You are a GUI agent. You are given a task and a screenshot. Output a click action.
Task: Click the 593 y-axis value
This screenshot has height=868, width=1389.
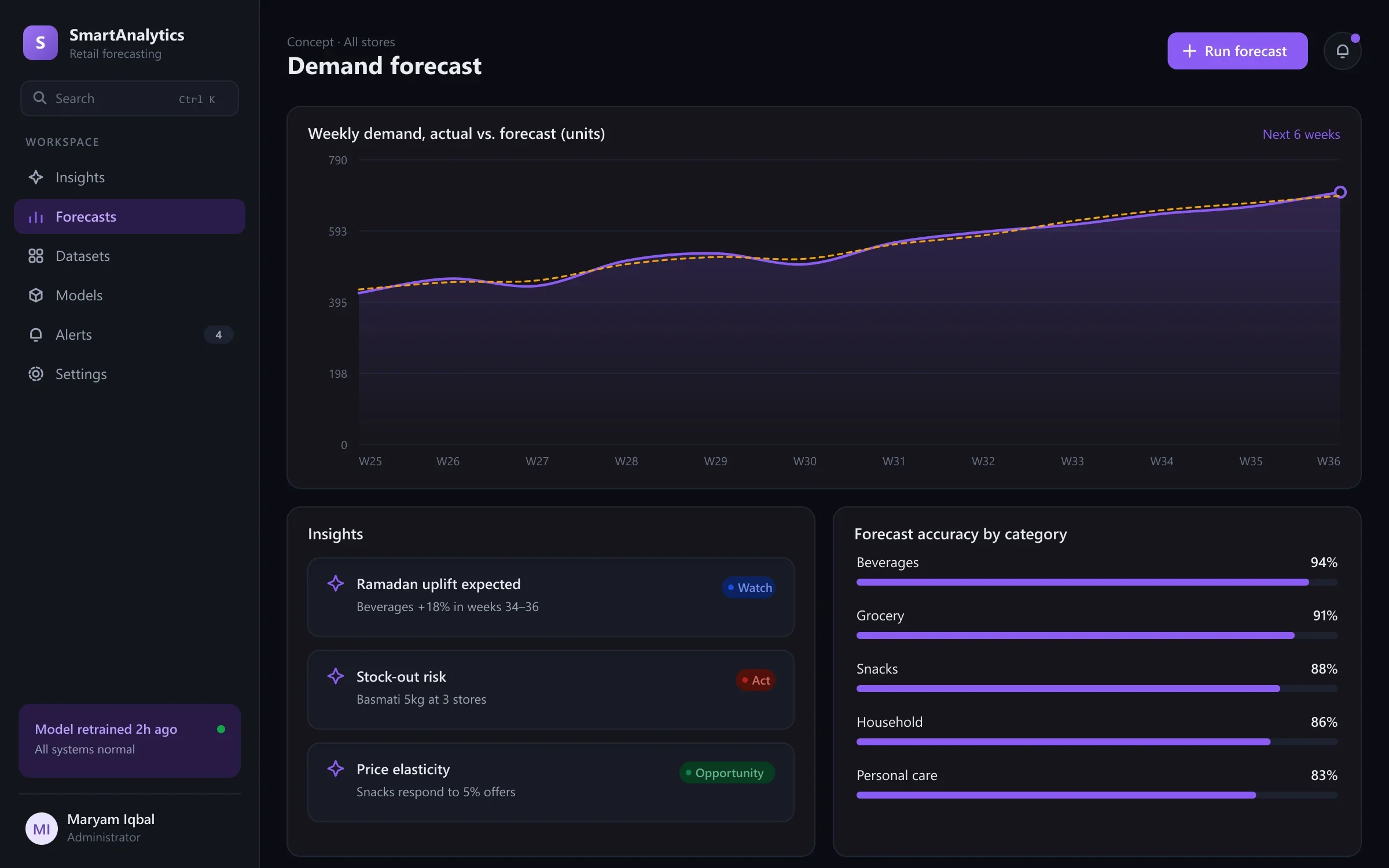[x=338, y=231]
